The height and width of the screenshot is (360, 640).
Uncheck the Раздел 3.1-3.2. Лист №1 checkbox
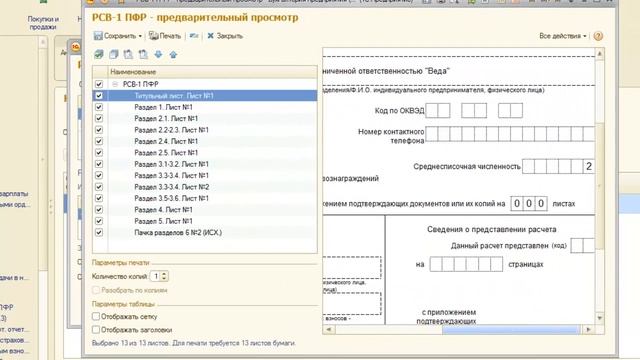tap(99, 164)
